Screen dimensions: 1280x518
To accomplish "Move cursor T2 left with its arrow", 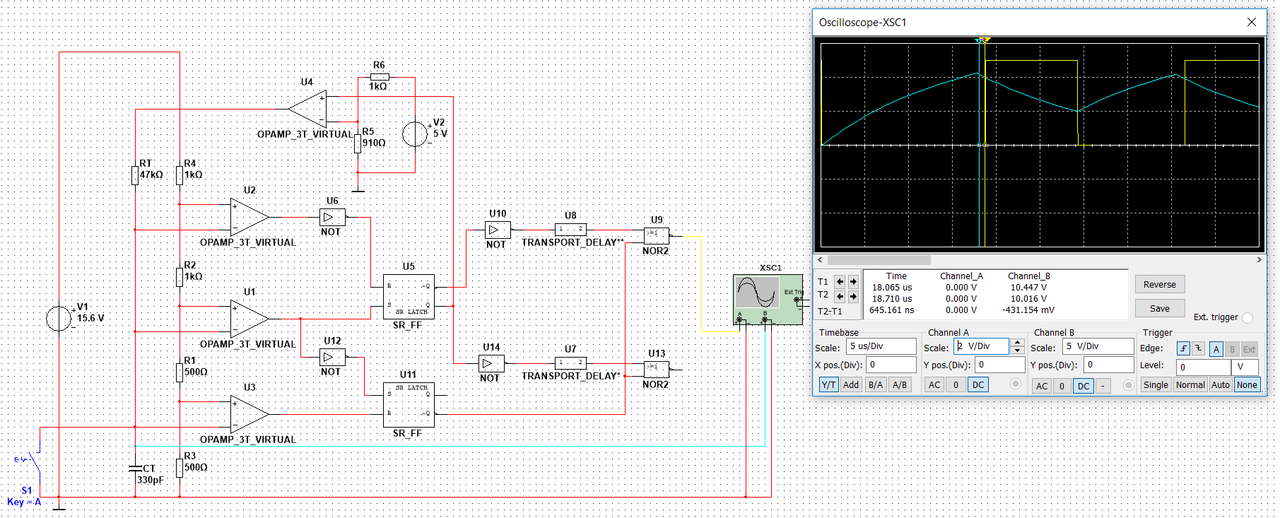I will pyautogui.click(x=840, y=296).
